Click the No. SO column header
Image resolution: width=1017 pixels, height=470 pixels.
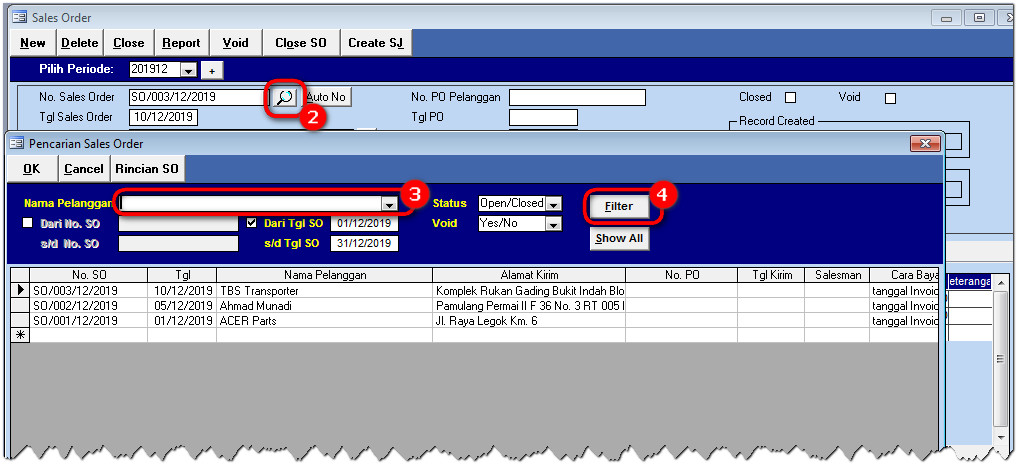89,275
